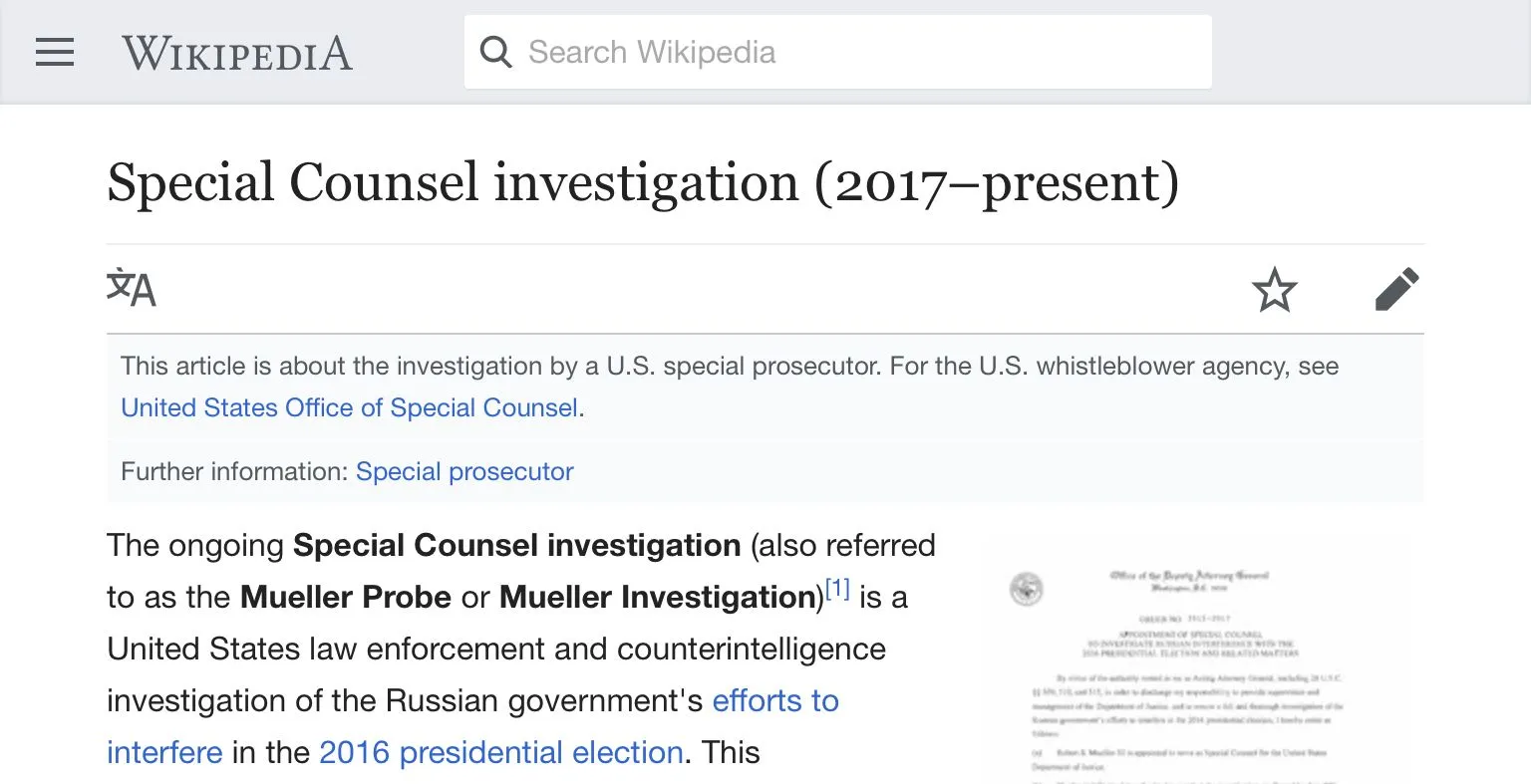The width and height of the screenshot is (1531, 784).
Task: Open the language selection icon
Action: point(132,289)
